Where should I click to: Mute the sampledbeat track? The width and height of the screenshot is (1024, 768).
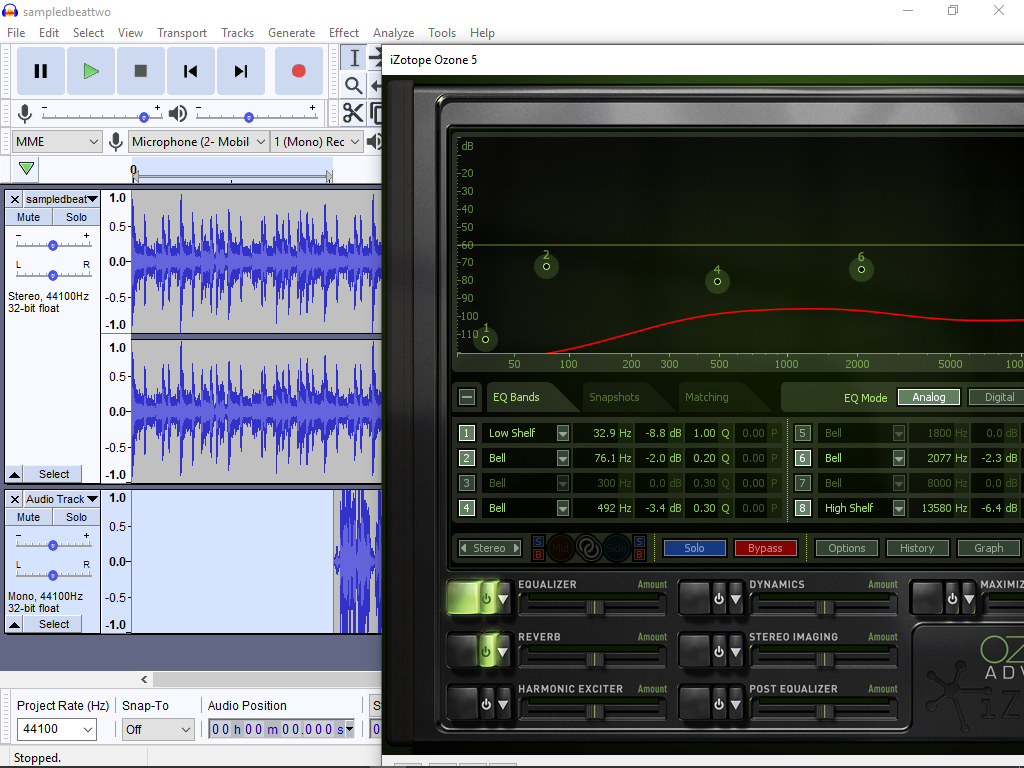click(29, 217)
